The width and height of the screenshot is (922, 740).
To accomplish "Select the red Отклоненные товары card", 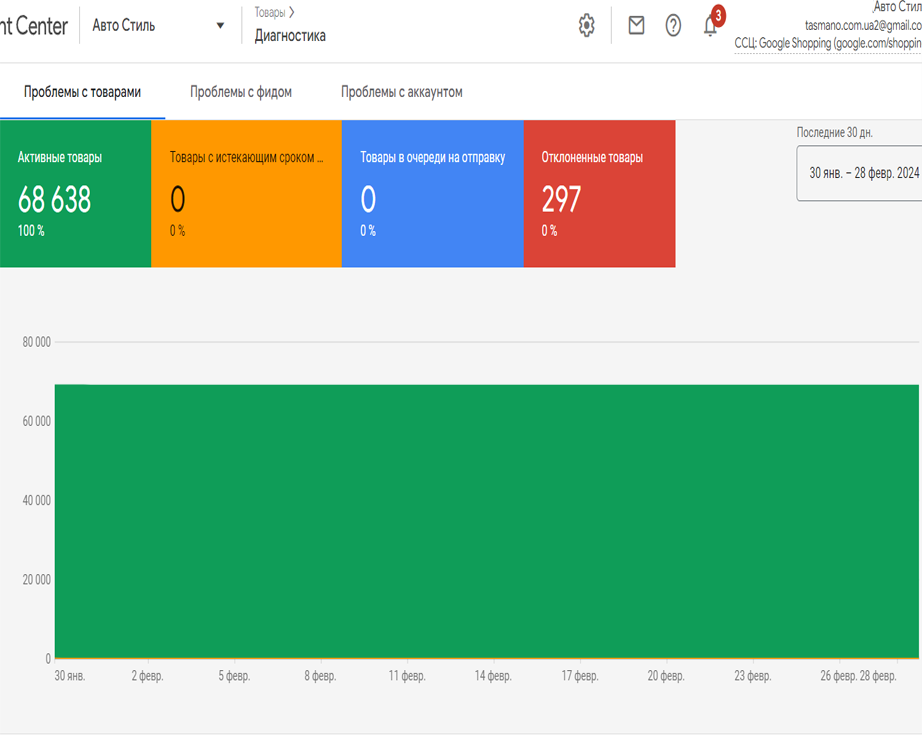I will (600, 194).
